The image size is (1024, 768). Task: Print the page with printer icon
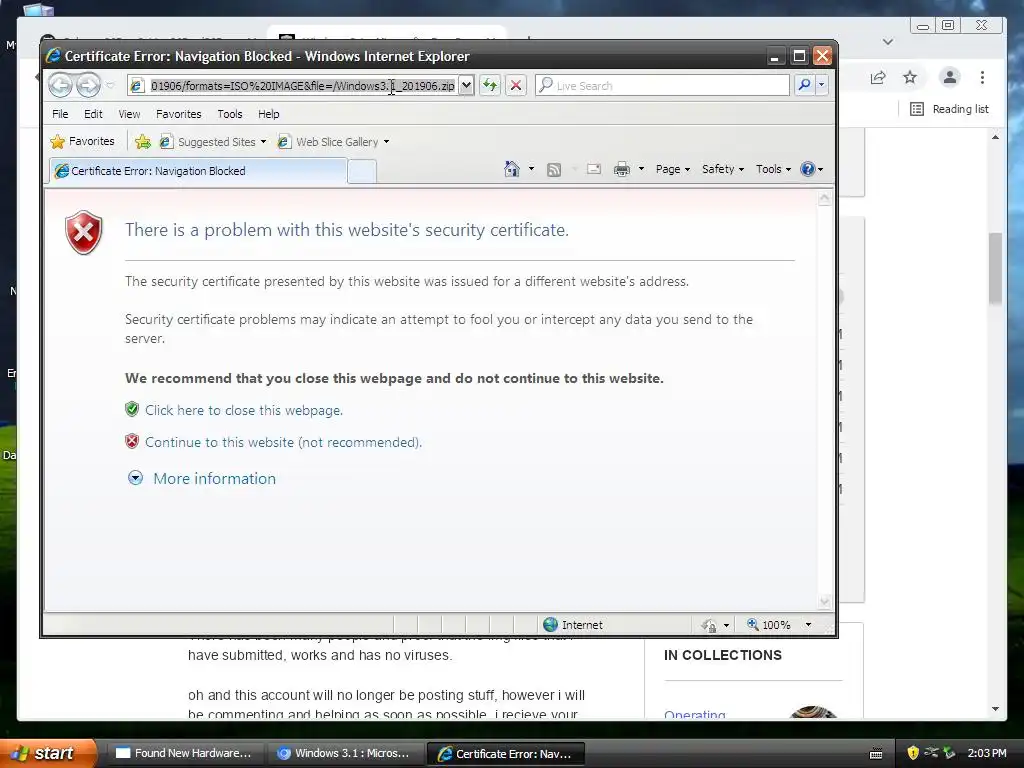[622, 169]
